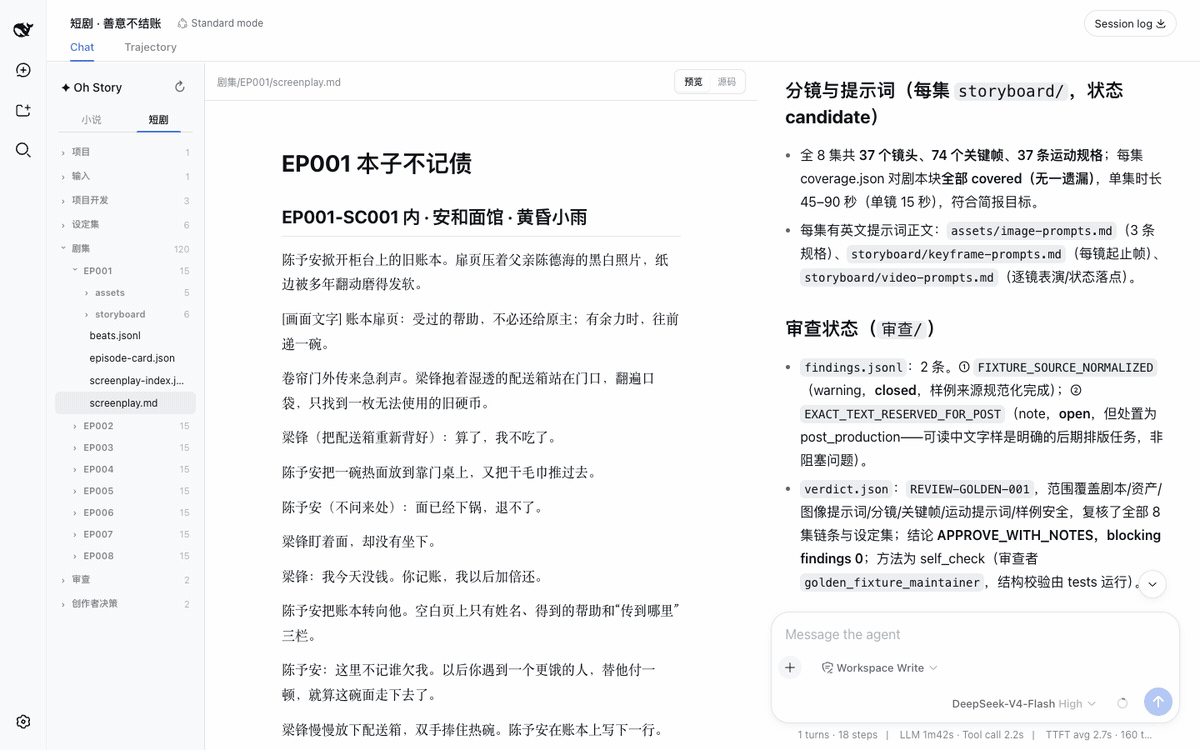The height and width of the screenshot is (750, 1200).
Task: Click the EXACT_TEXT_RESERVED_FOR_POST code label
Action: (902, 414)
